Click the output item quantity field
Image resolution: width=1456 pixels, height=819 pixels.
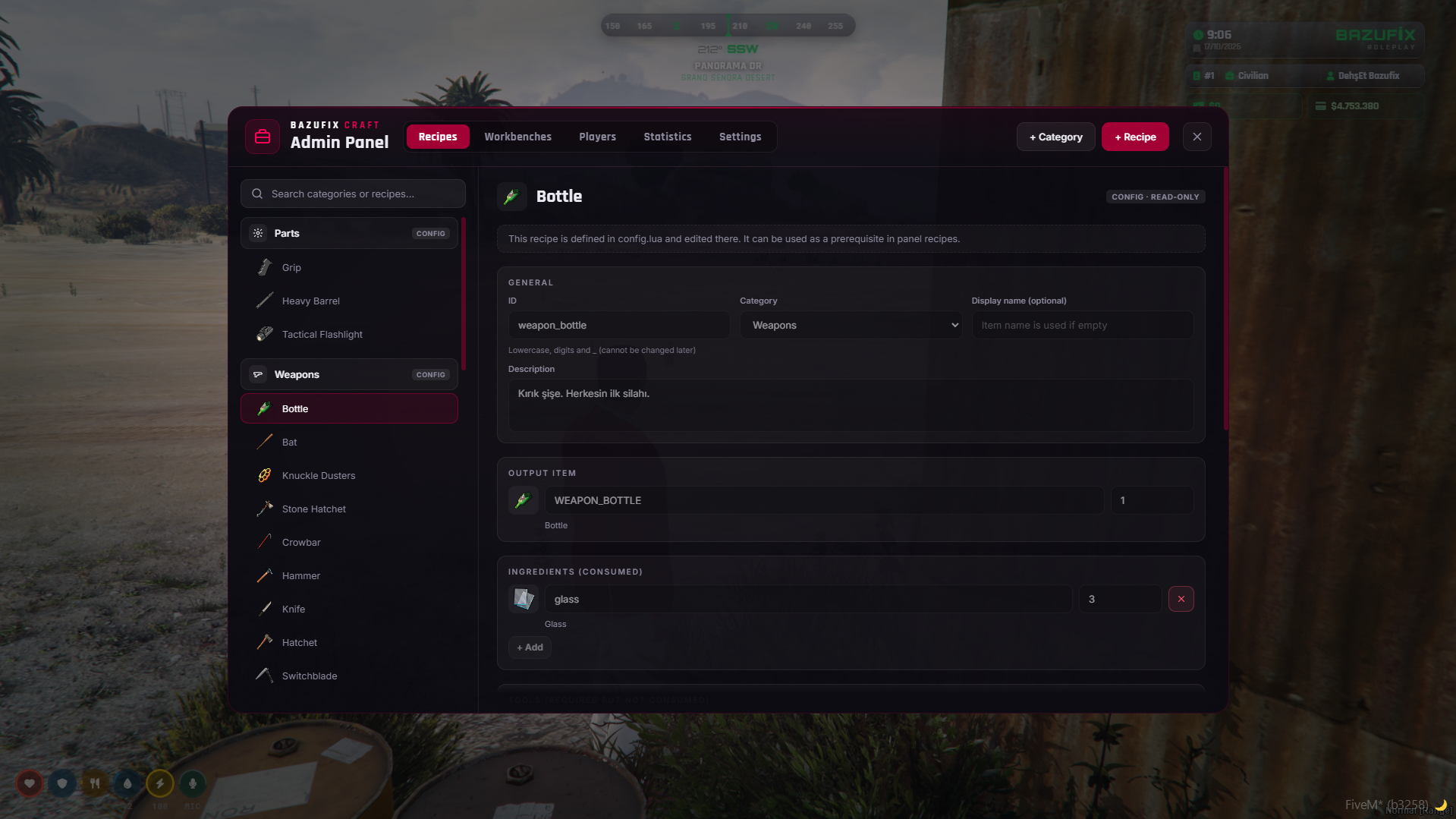[1153, 500]
